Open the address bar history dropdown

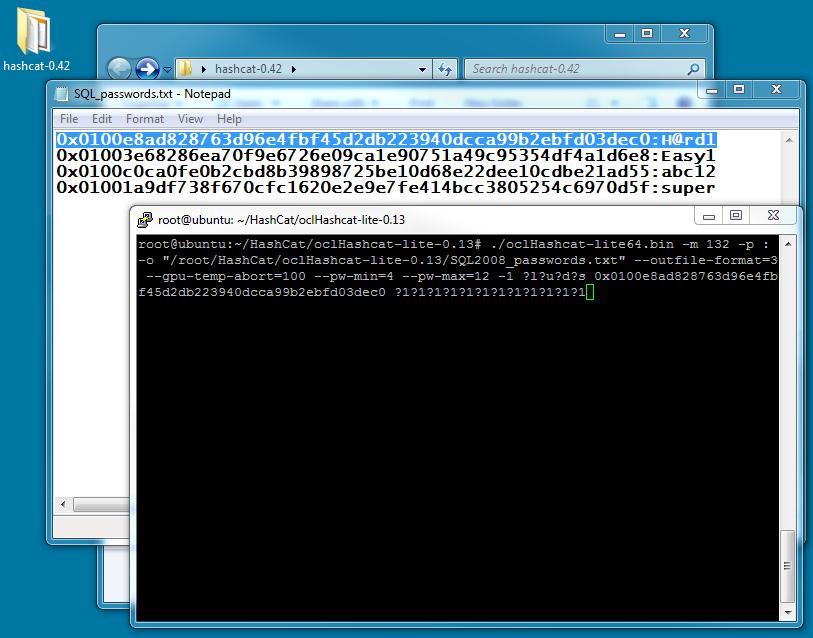tap(422, 69)
